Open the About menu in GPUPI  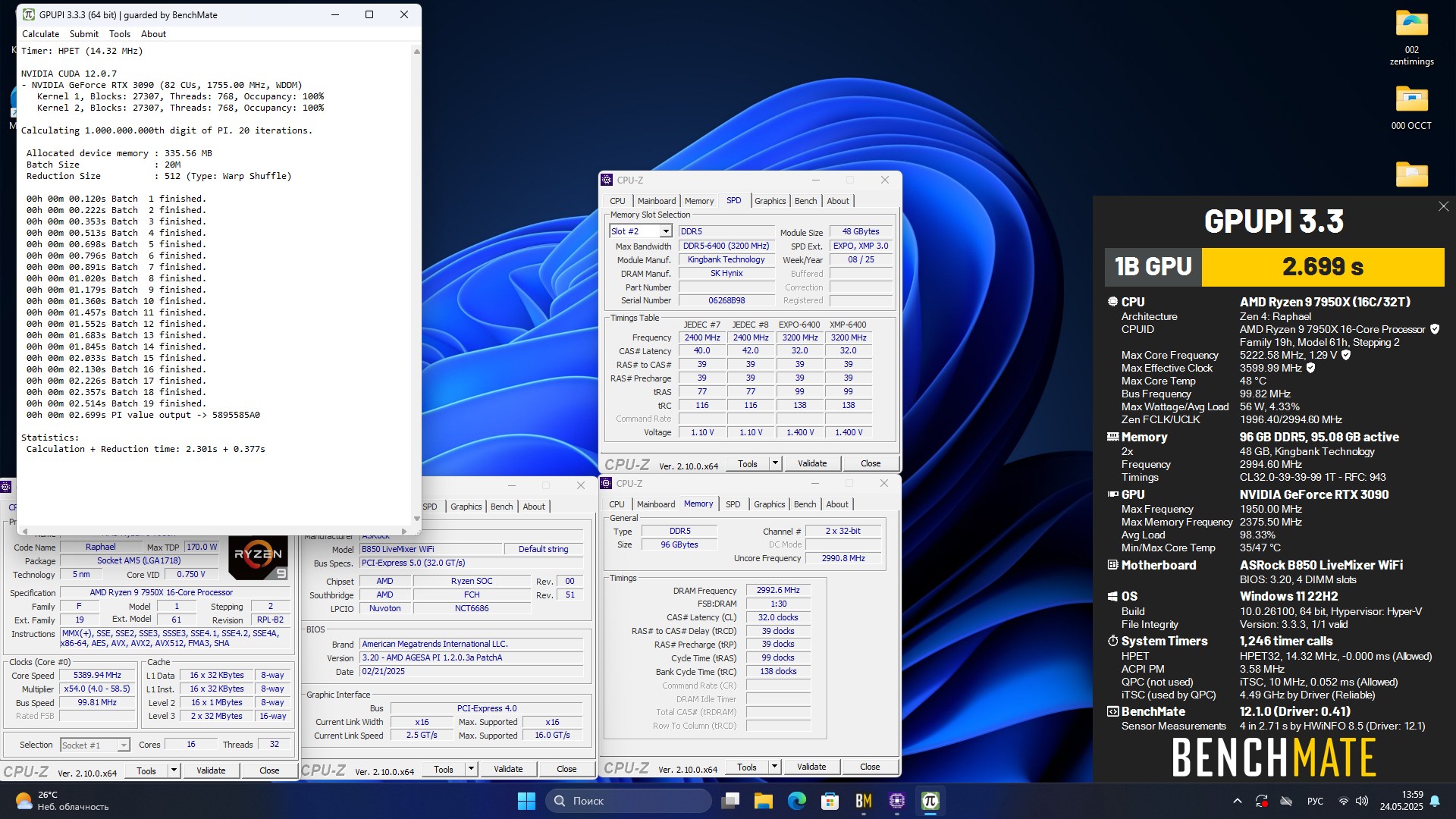point(153,34)
